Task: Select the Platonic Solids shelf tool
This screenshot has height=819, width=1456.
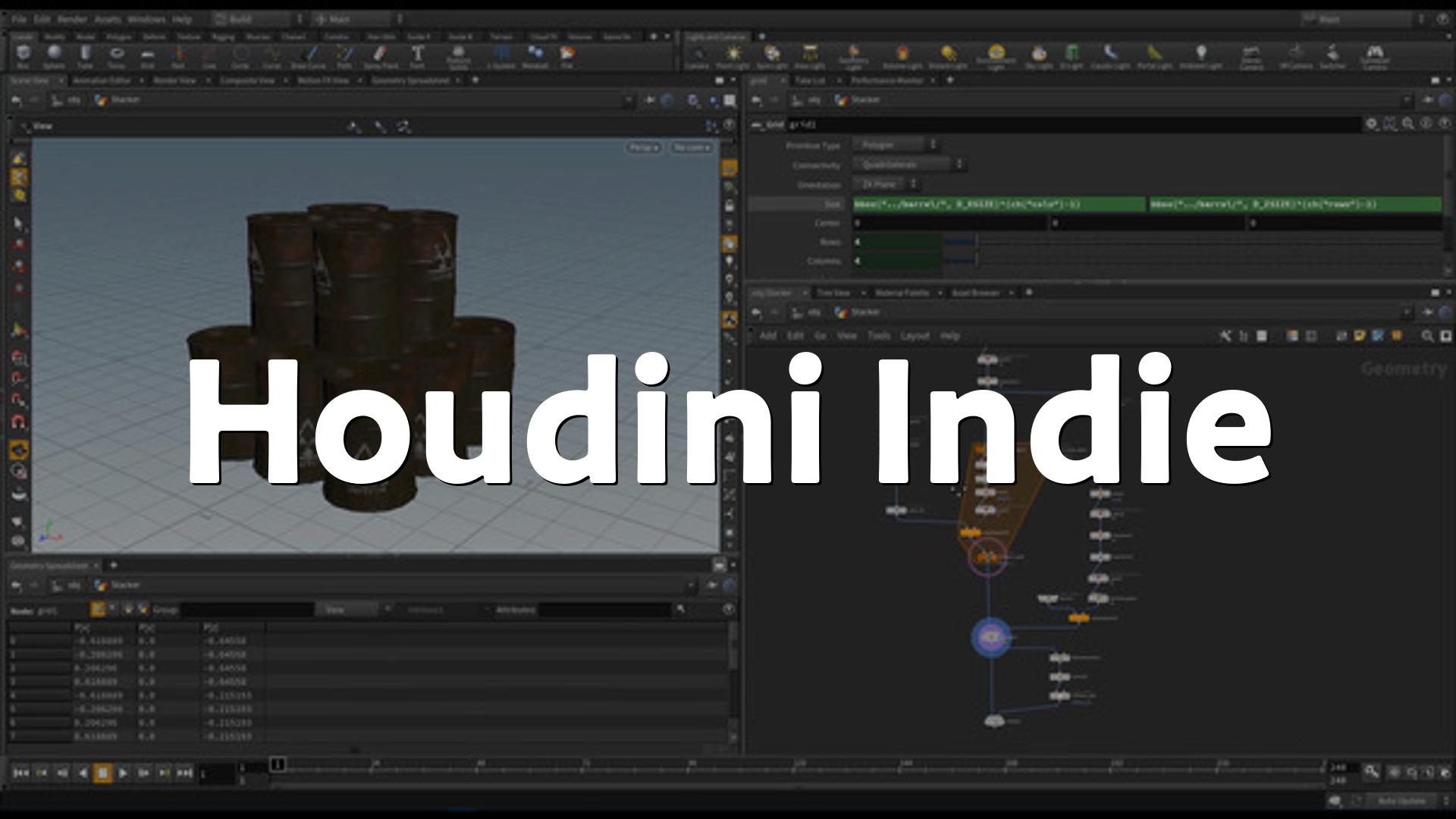Action: click(x=458, y=58)
